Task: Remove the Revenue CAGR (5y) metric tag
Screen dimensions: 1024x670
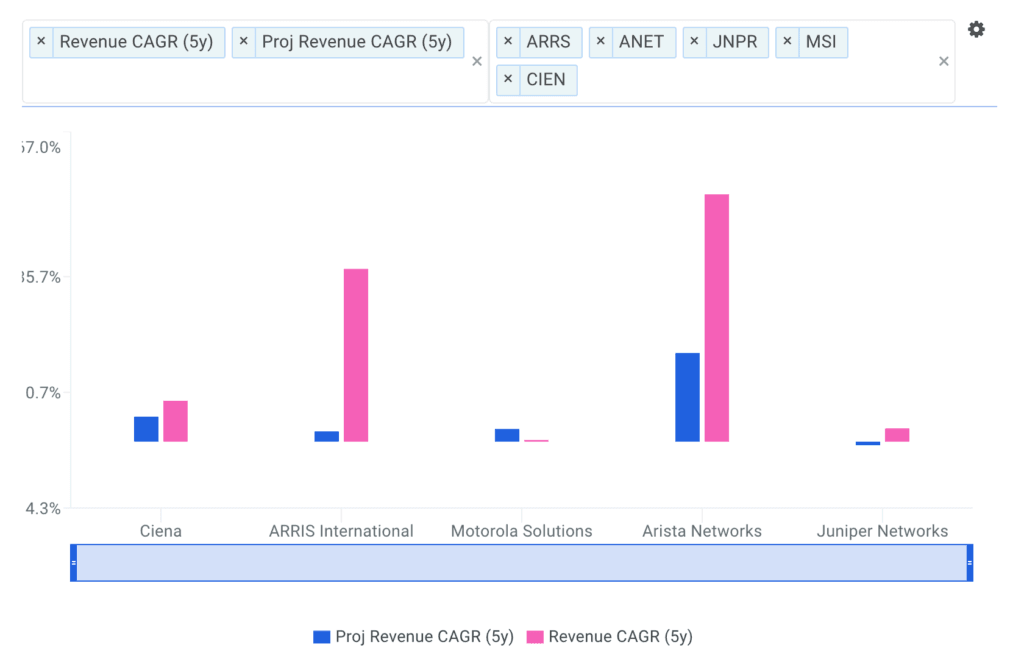Action: (x=41, y=42)
